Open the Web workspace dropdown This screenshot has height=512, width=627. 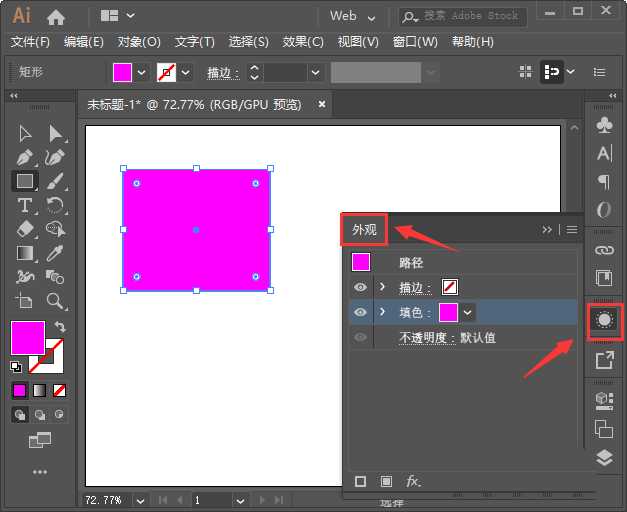click(x=352, y=16)
